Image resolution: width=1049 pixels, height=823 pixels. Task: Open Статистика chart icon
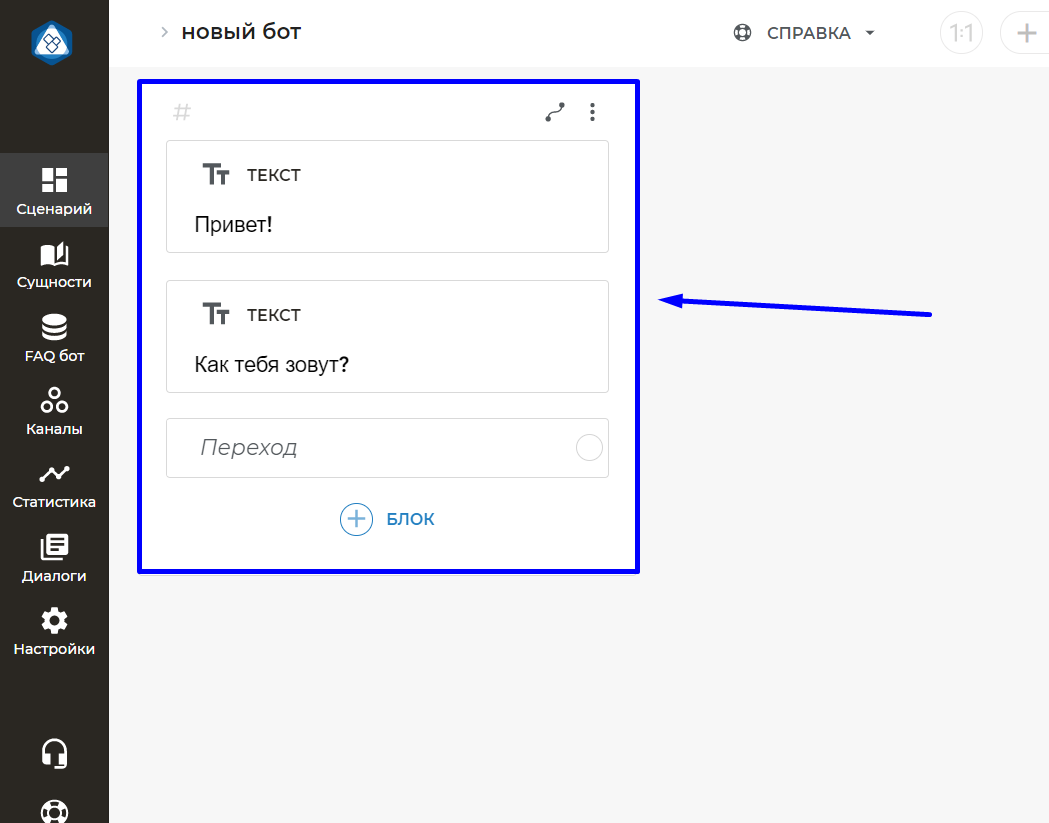[54, 475]
